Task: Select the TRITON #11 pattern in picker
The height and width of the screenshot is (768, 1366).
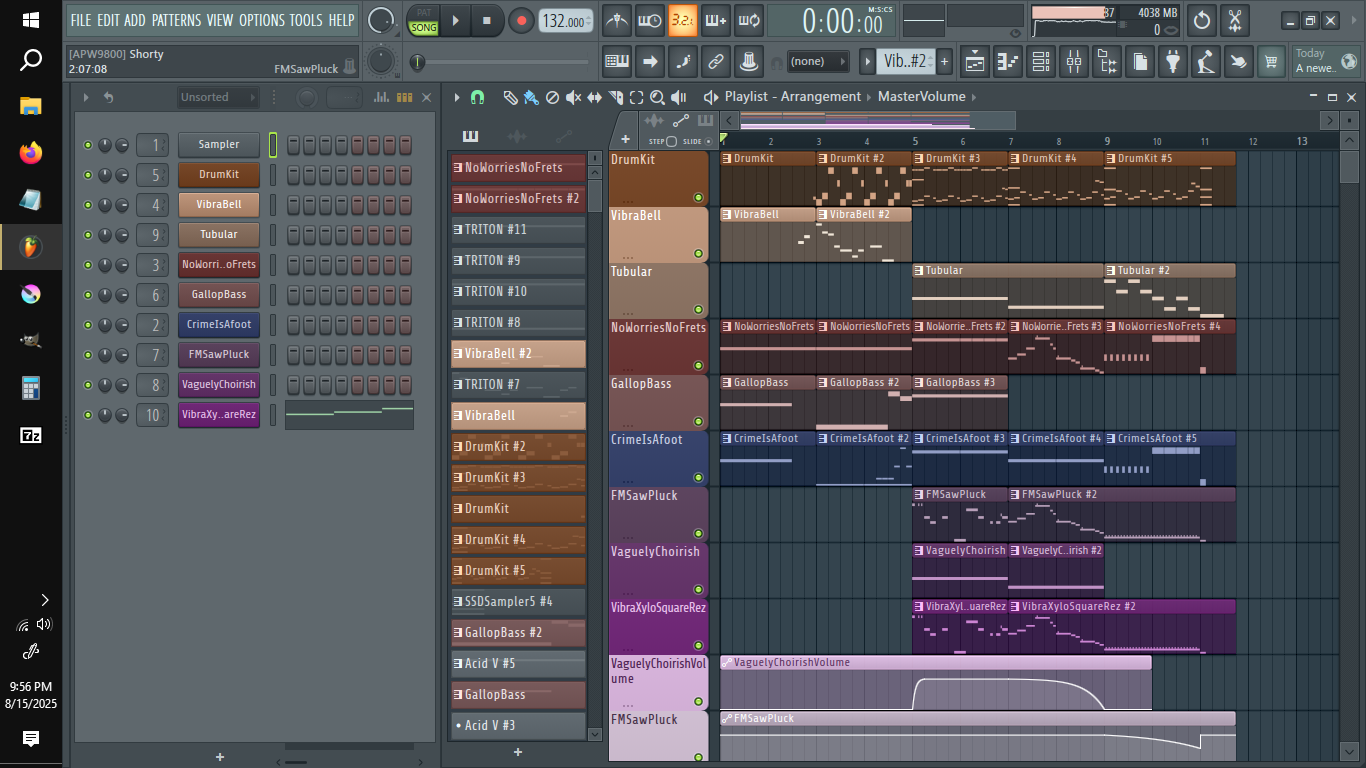Action: click(x=518, y=230)
